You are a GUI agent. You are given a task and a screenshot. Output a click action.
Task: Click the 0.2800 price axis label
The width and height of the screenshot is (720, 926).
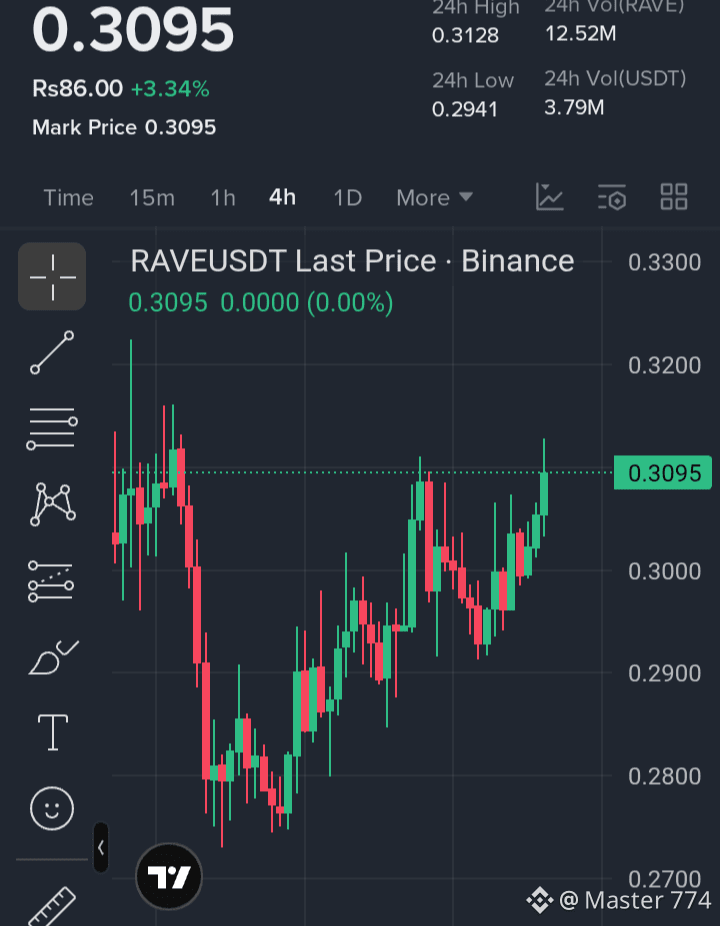[x=664, y=776]
